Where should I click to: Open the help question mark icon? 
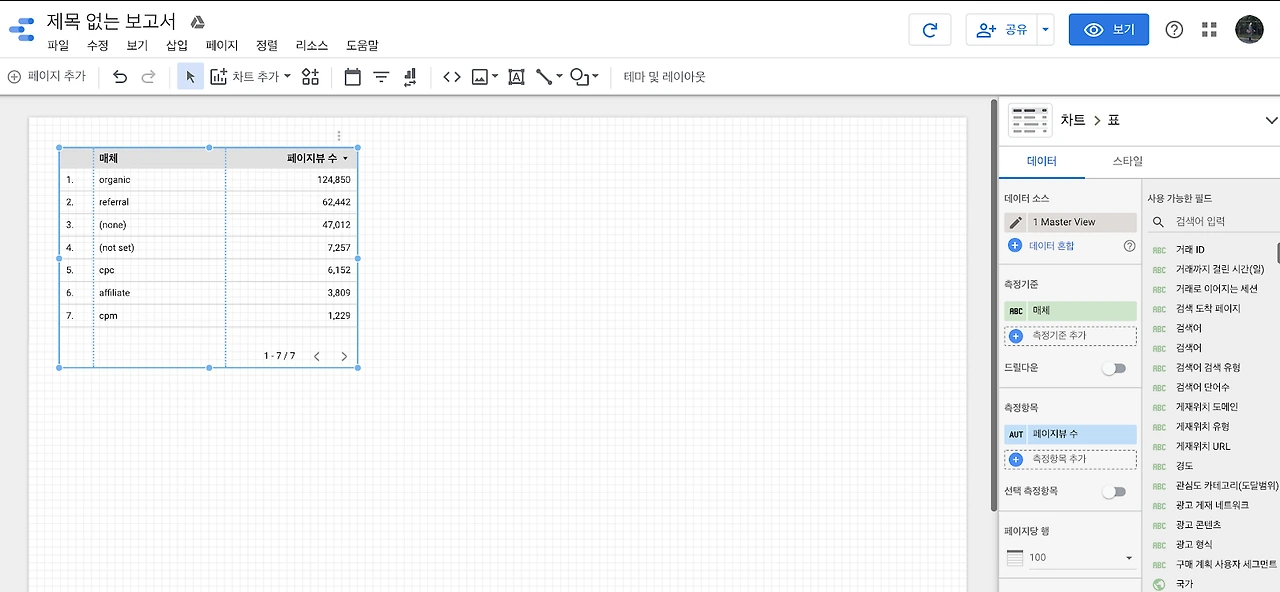1174,30
